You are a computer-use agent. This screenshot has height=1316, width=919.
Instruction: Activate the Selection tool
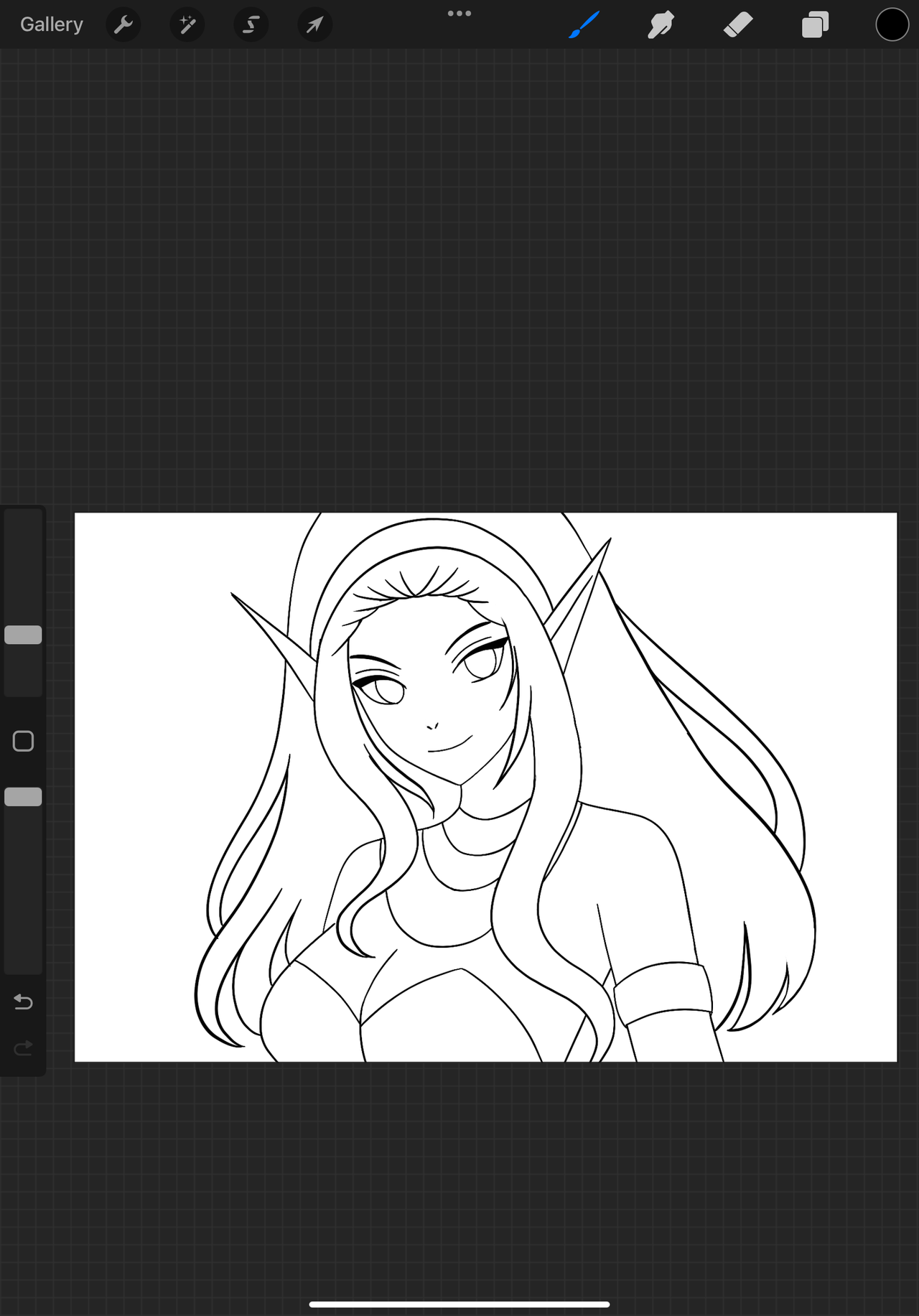(251, 25)
